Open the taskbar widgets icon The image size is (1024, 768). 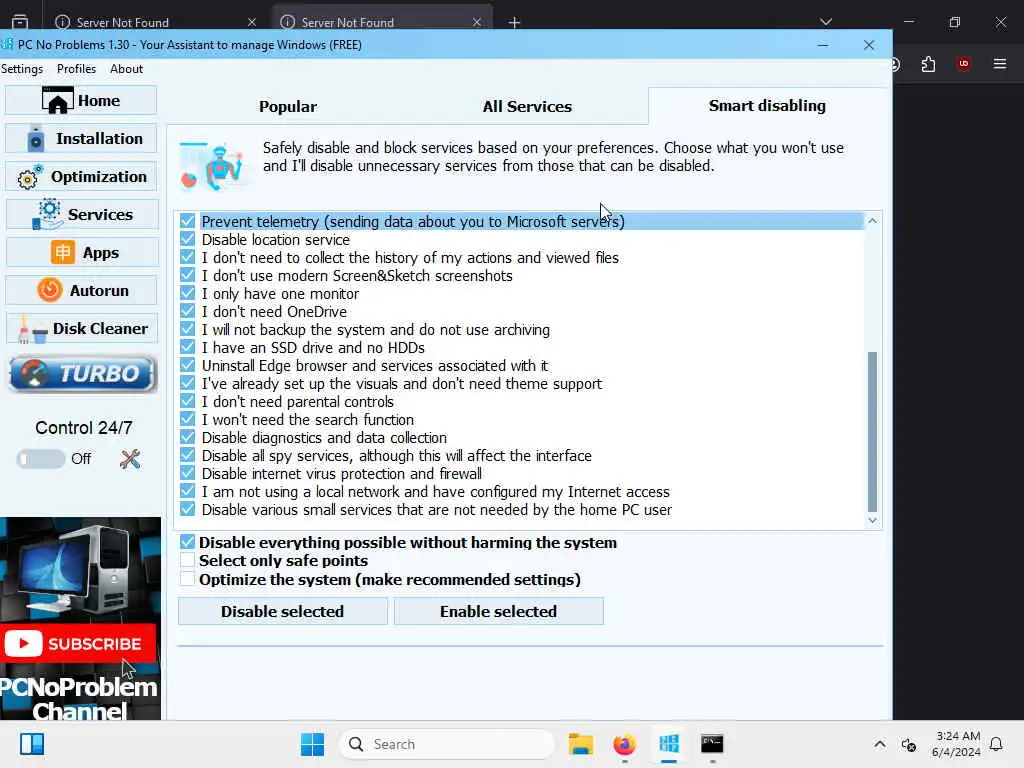coord(32,744)
